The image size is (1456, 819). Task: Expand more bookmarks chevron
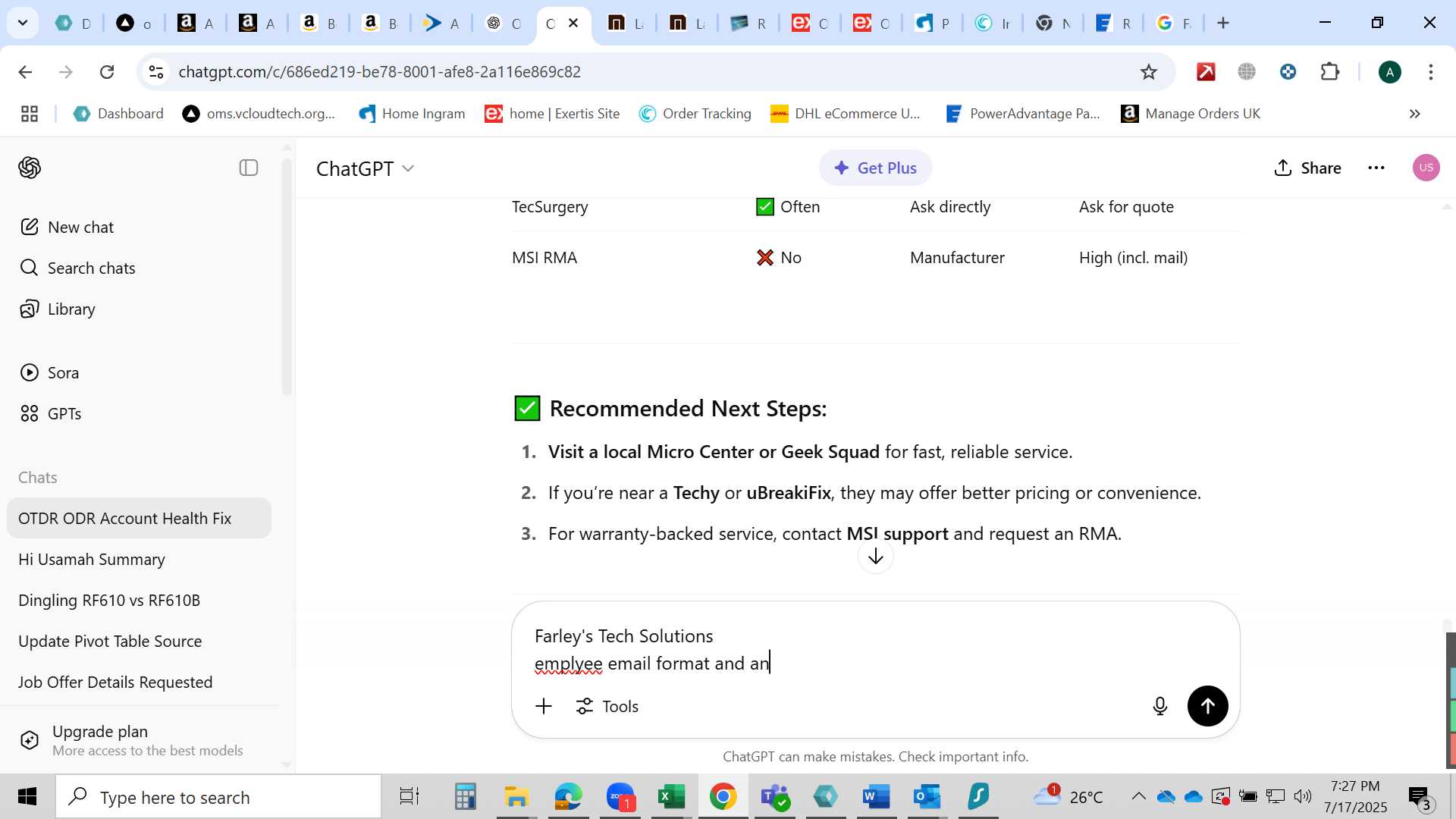coord(1415,114)
